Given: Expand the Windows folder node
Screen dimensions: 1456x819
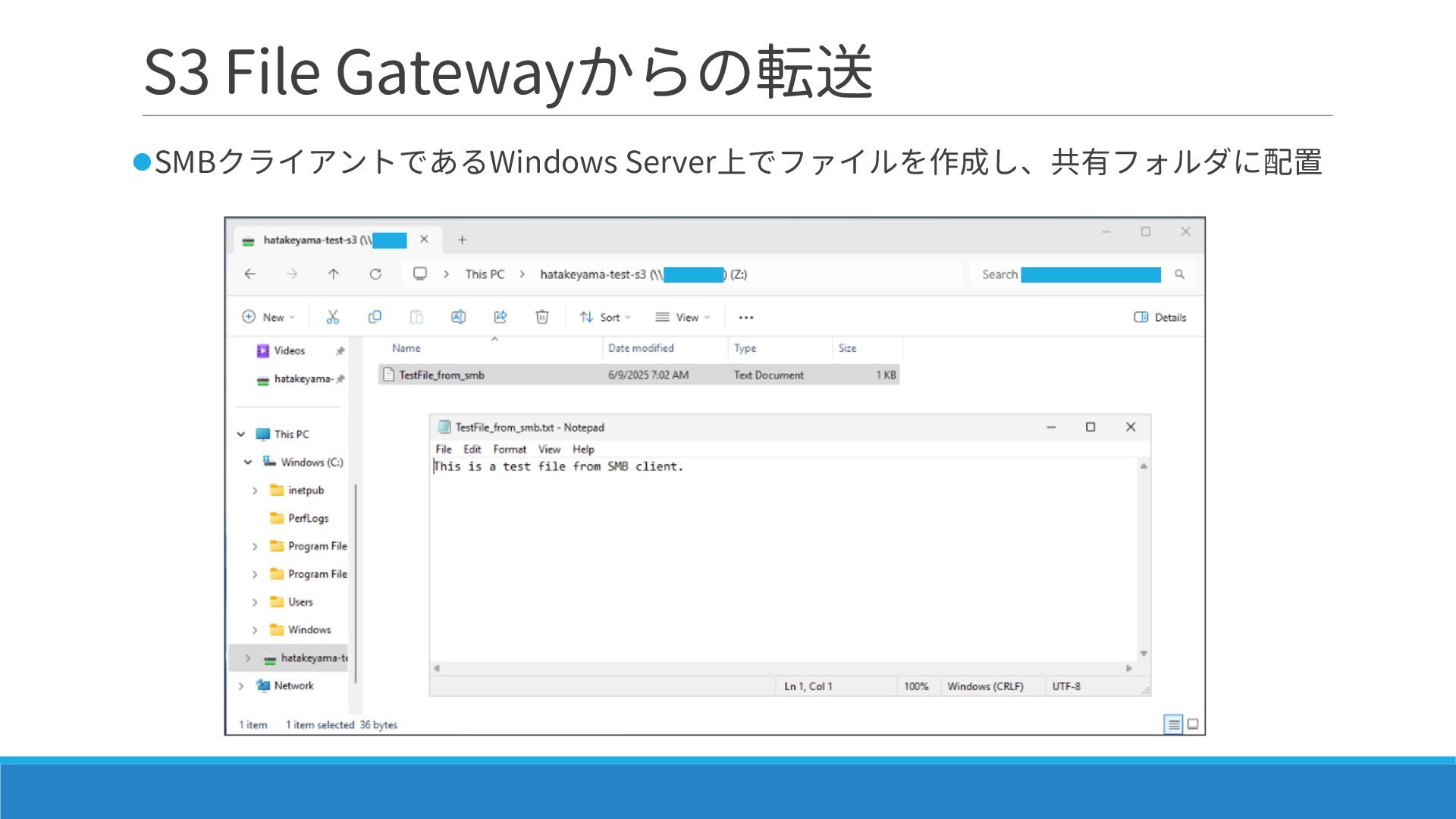Looking at the screenshot, I should 255,630.
